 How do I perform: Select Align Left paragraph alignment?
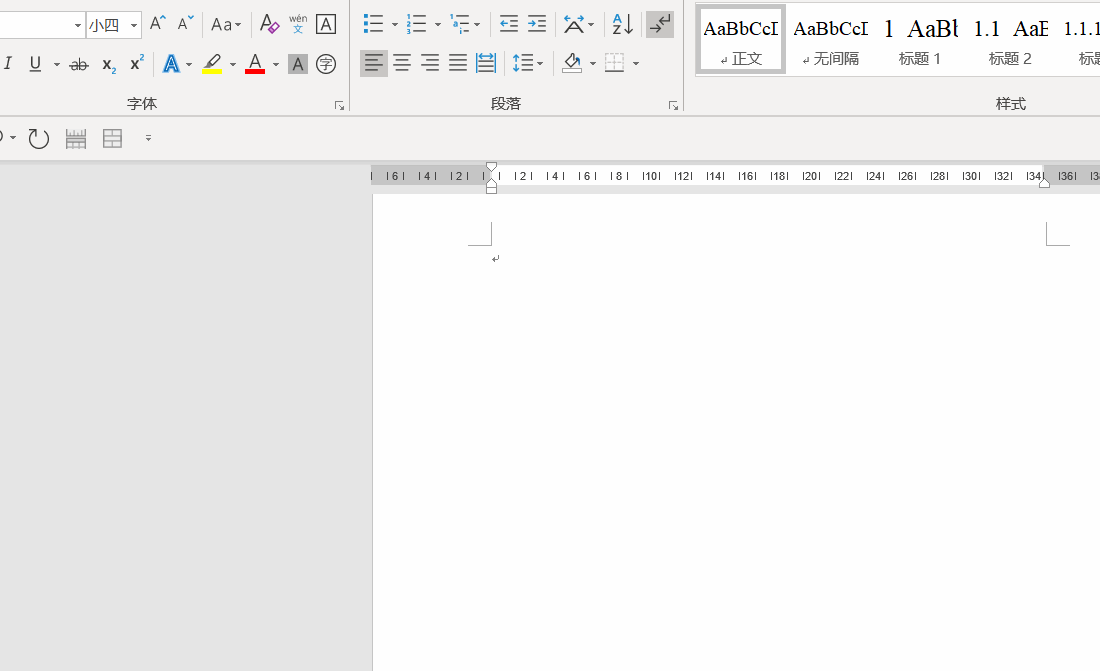point(374,63)
